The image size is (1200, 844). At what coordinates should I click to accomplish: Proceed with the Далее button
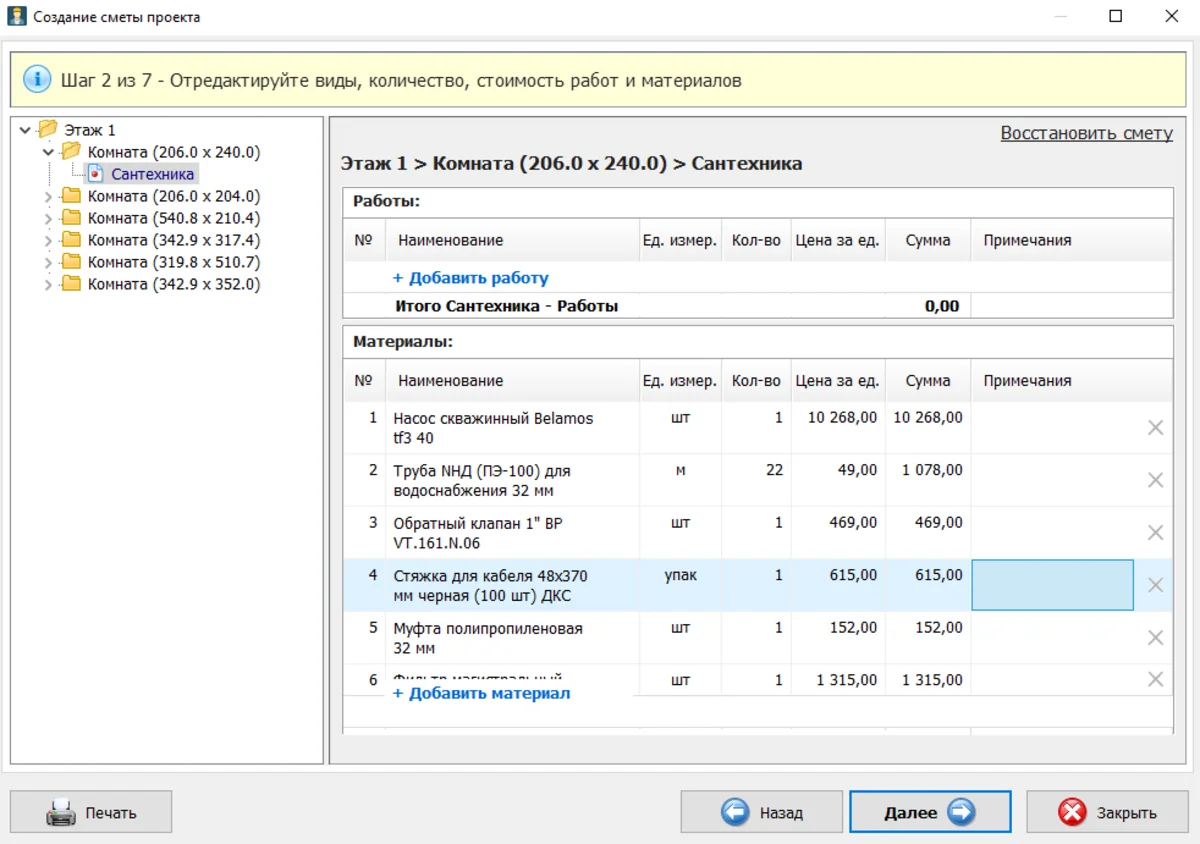(930, 813)
